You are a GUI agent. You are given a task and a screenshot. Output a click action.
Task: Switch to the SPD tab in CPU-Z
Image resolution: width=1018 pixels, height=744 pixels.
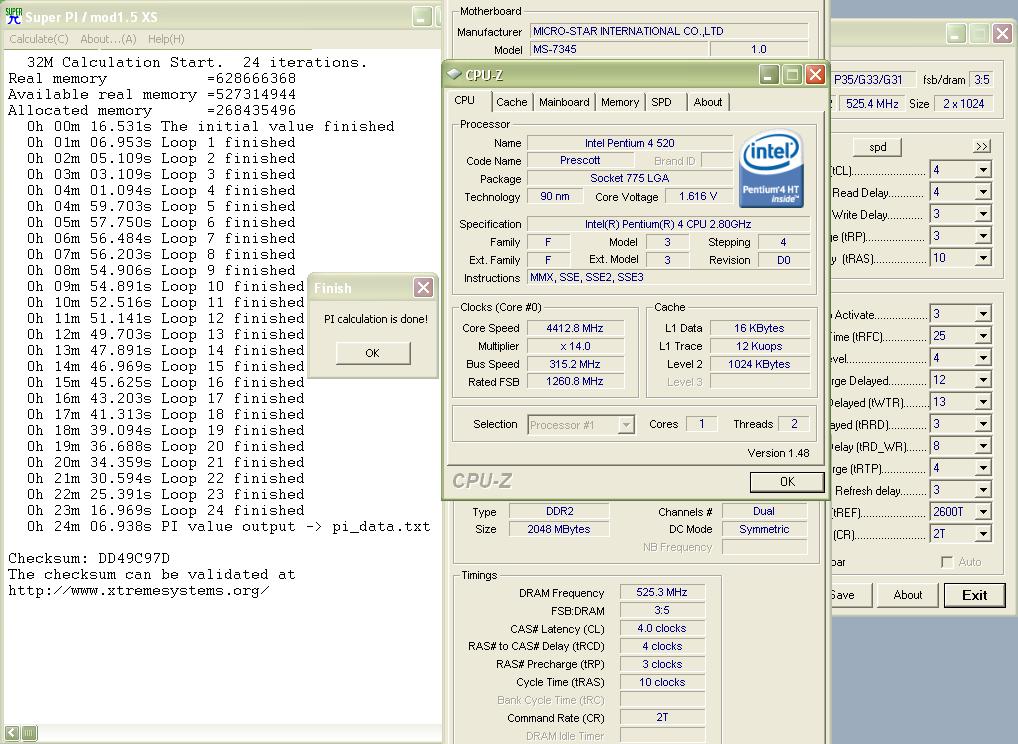click(x=662, y=102)
